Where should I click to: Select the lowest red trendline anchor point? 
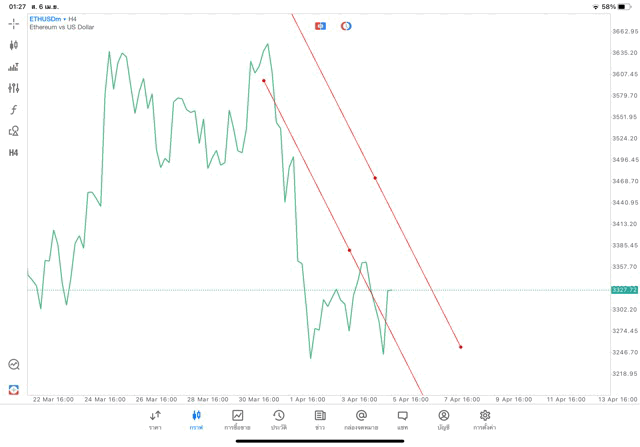(x=461, y=347)
